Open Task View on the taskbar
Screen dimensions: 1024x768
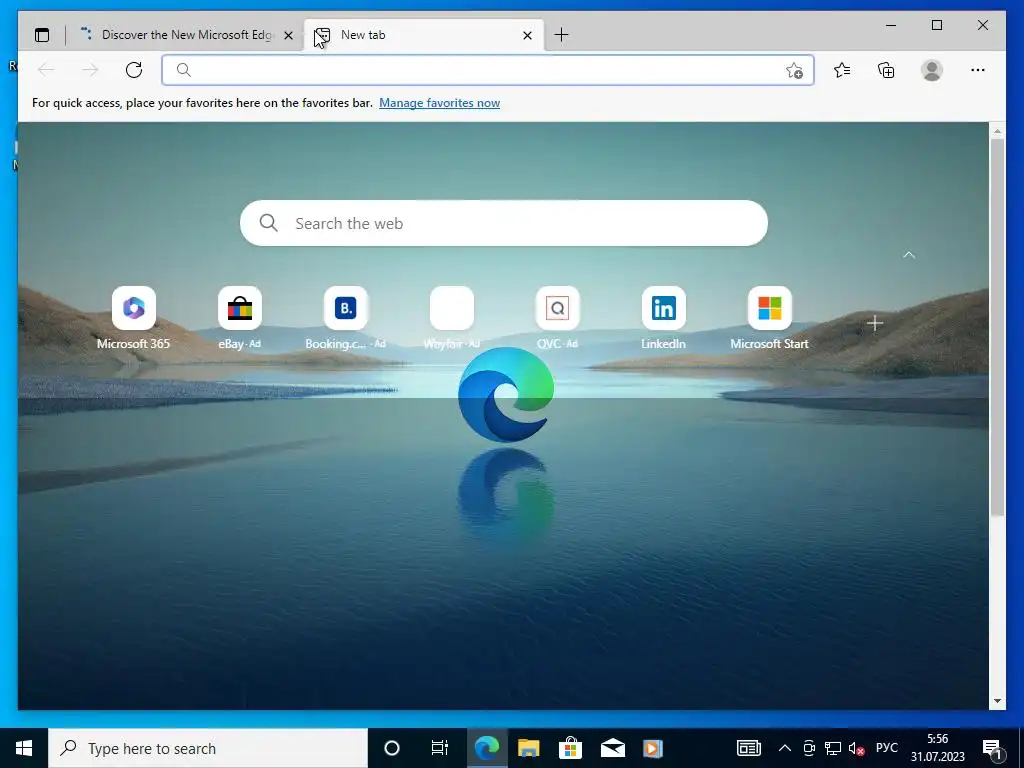[x=440, y=748]
